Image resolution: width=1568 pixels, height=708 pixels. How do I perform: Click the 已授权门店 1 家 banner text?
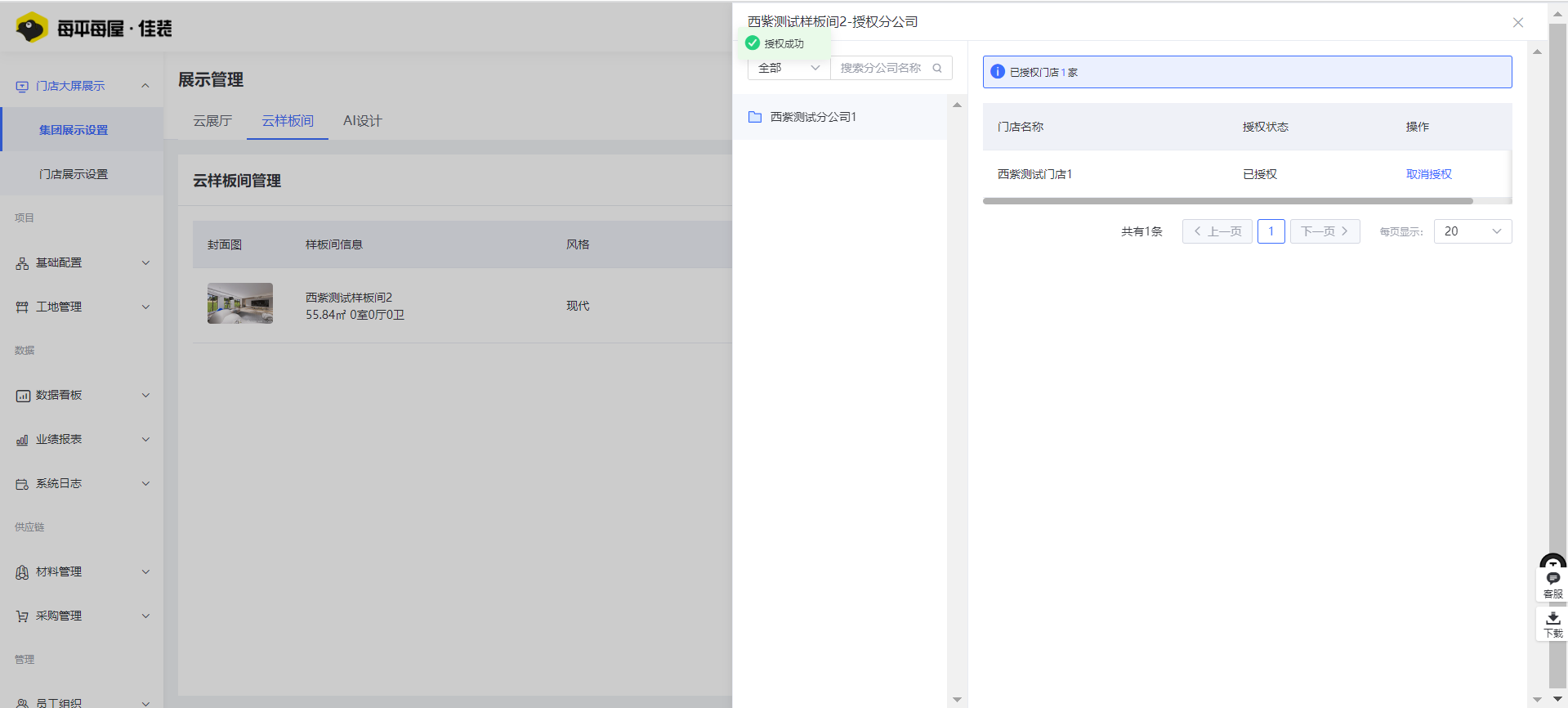point(1043,72)
